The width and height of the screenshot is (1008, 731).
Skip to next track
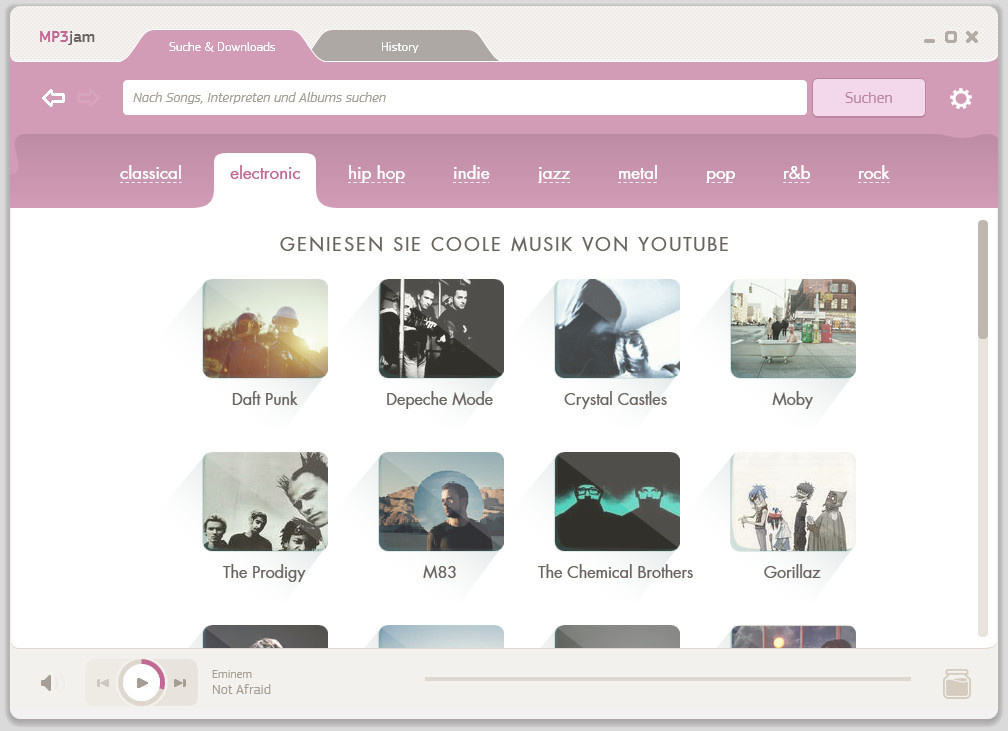(x=180, y=683)
